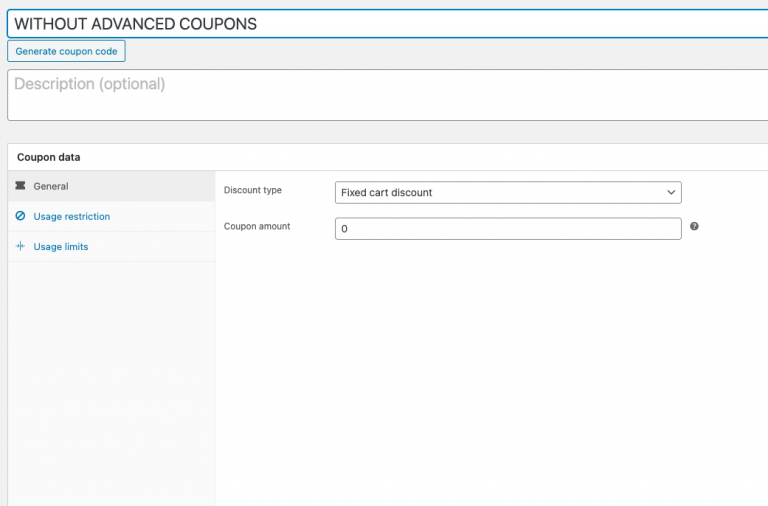Select the Usage limits tab
This screenshot has height=506, width=768.
61,246
